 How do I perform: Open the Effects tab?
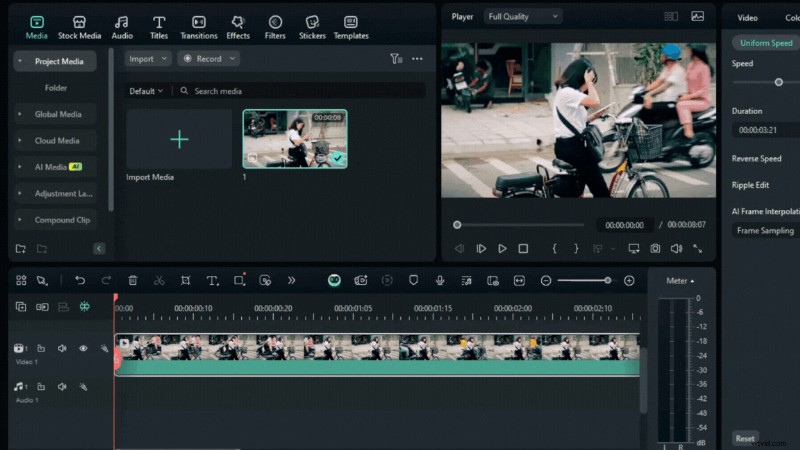[238, 28]
